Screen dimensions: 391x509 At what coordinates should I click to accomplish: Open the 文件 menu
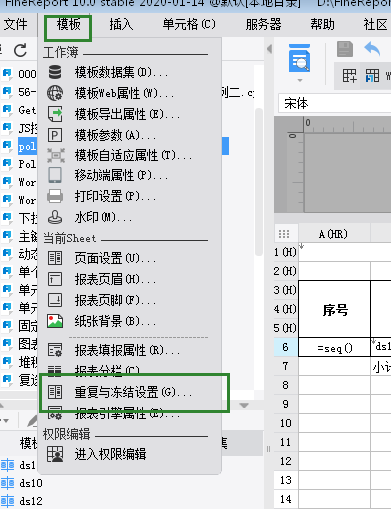15,24
